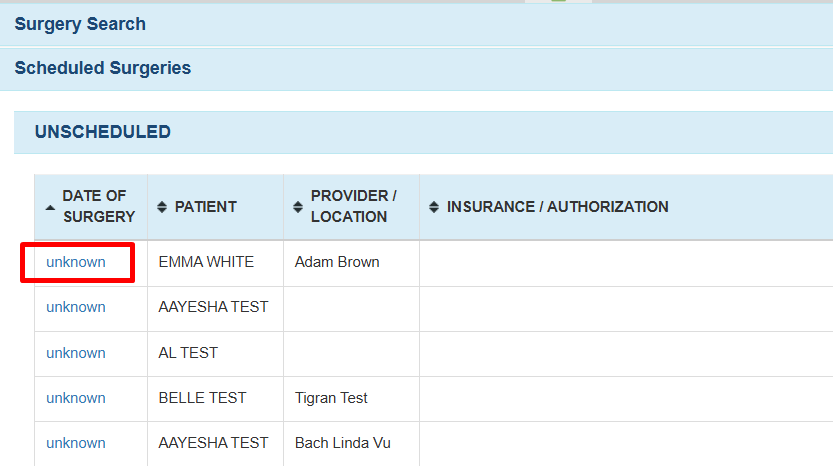Screen dimensions: 833x466
Task: Sort table by Insurance / Authorization header
Action: click(557, 207)
